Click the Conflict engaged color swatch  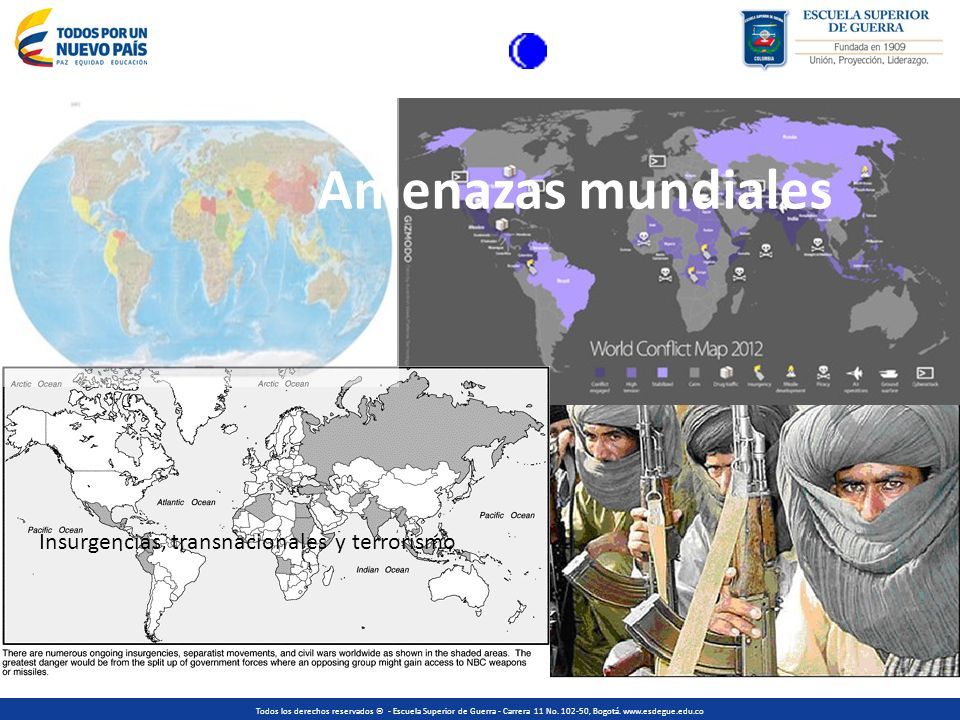[x=599, y=372]
